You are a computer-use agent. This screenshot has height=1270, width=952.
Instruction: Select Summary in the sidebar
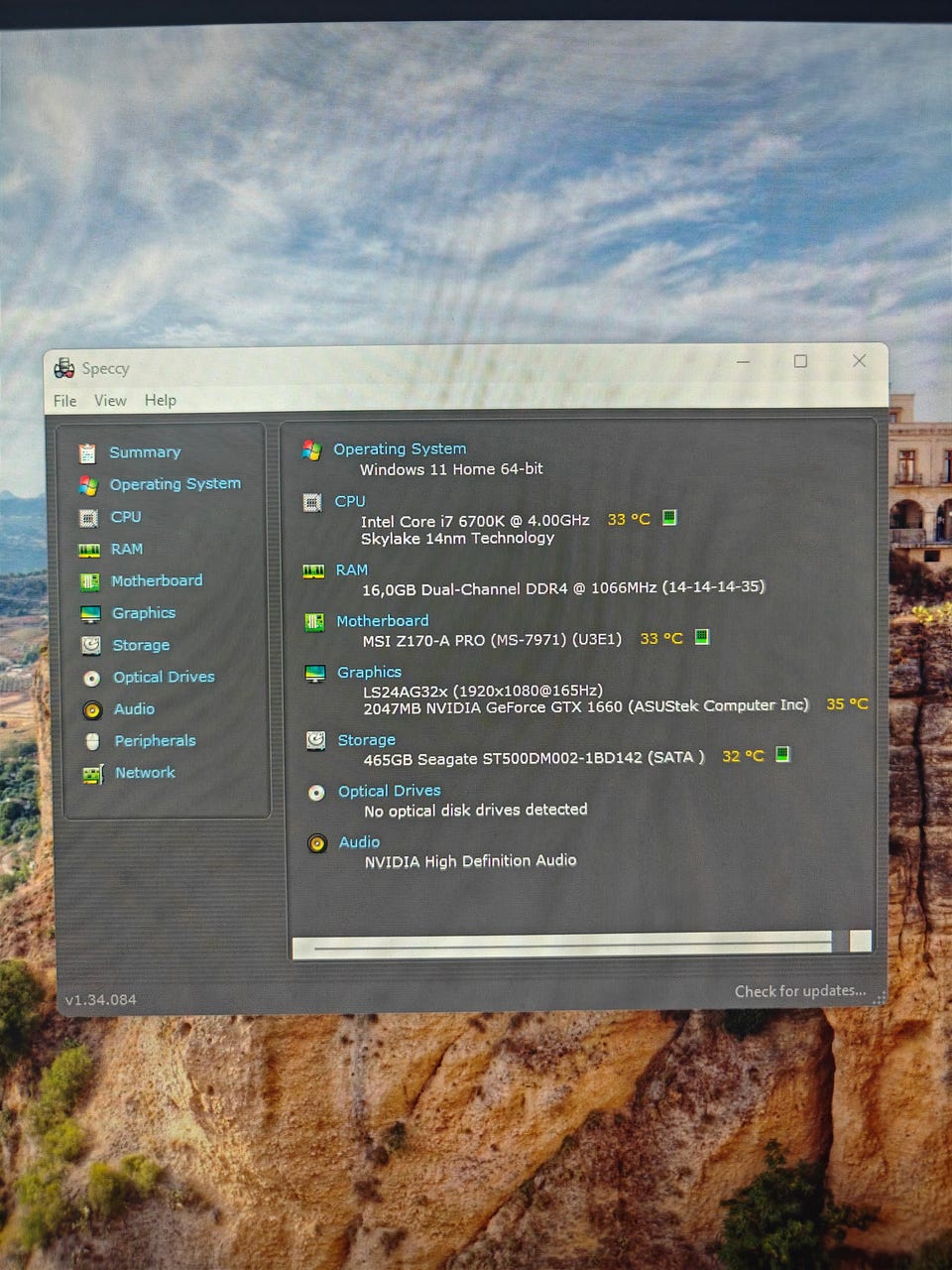[145, 452]
